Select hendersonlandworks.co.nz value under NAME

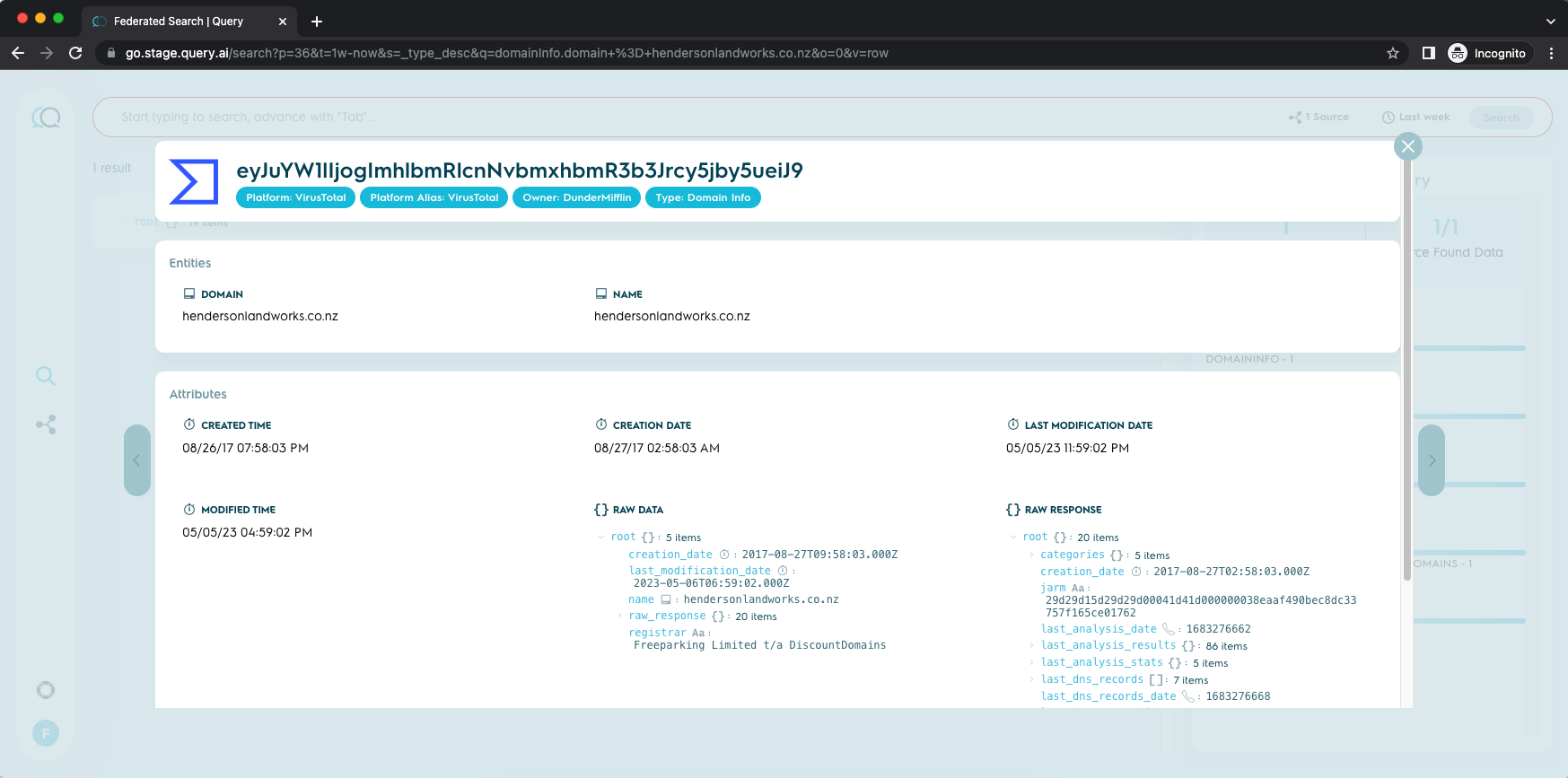[x=672, y=316]
